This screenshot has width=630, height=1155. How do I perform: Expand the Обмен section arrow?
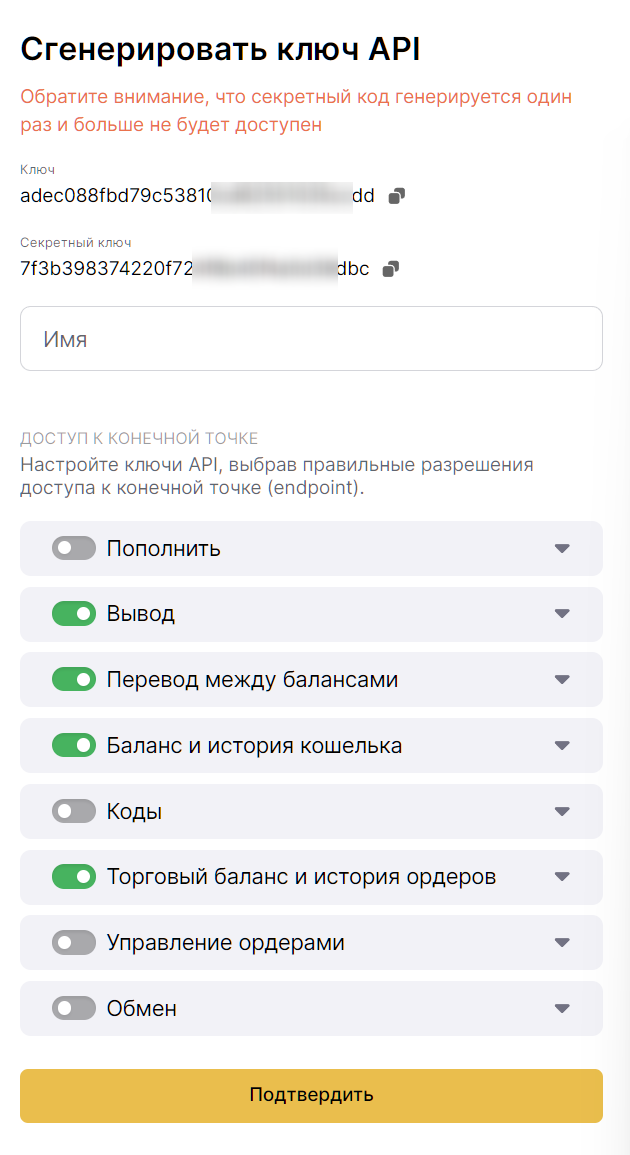(x=562, y=1008)
